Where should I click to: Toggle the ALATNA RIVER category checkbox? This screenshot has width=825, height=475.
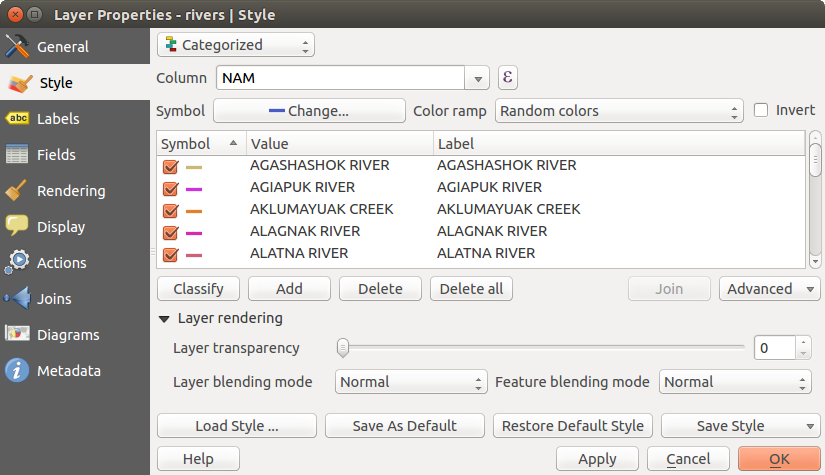pos(170,254)
